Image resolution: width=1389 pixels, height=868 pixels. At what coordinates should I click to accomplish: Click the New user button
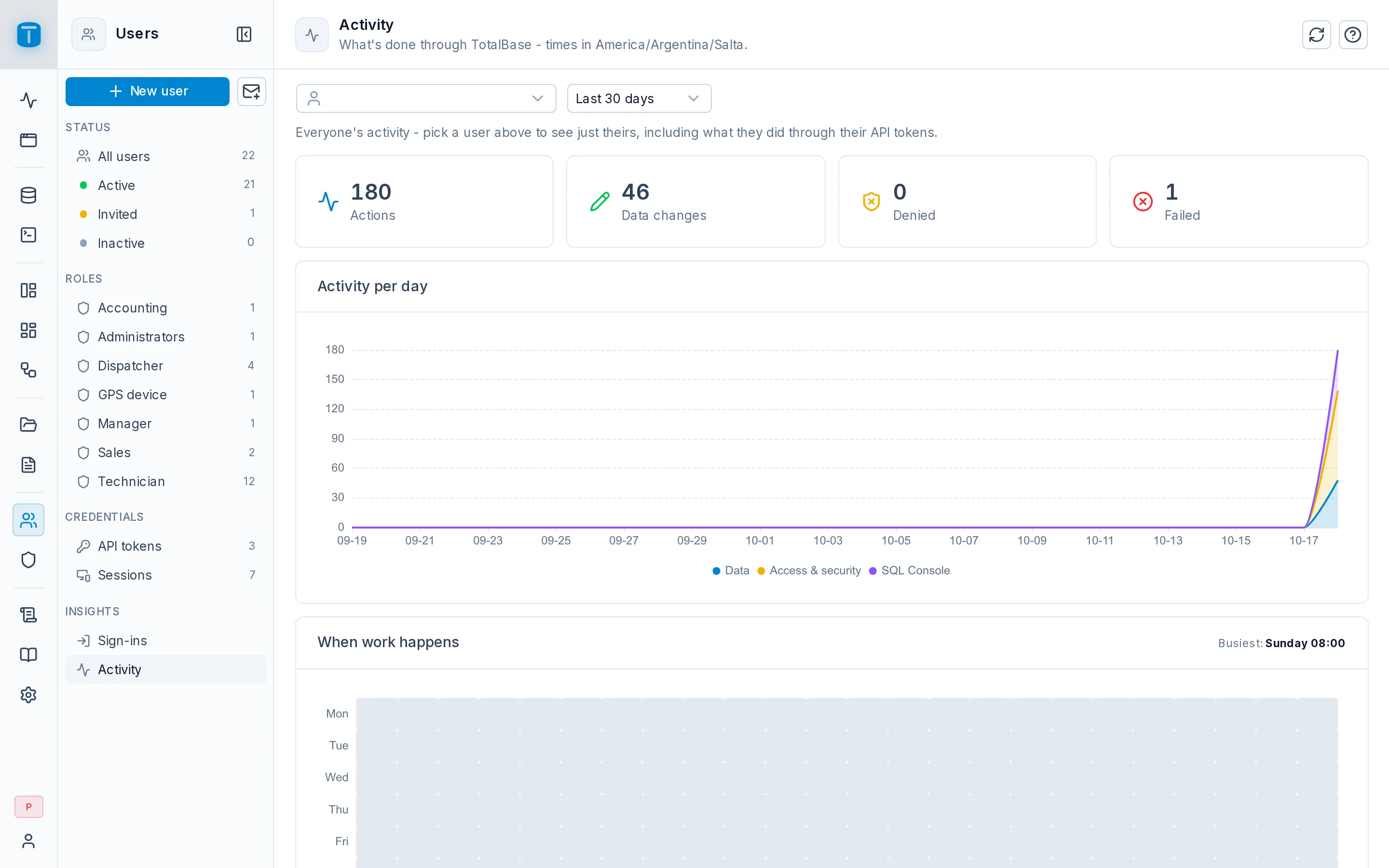point(148,91)
